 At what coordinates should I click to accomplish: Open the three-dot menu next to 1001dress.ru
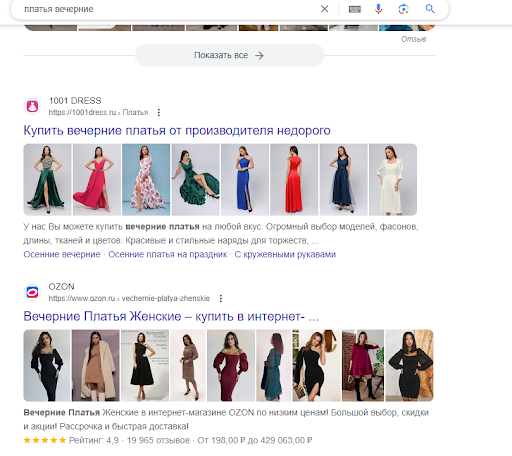159,113
